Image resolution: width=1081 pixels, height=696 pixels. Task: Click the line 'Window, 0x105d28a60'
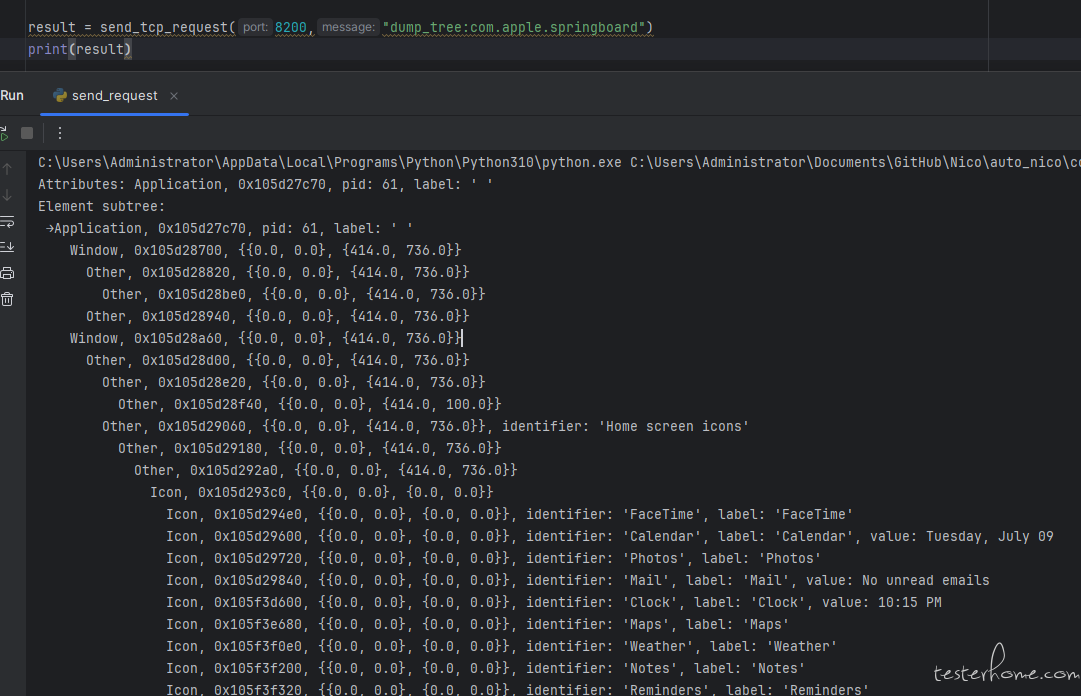point(265,339)
